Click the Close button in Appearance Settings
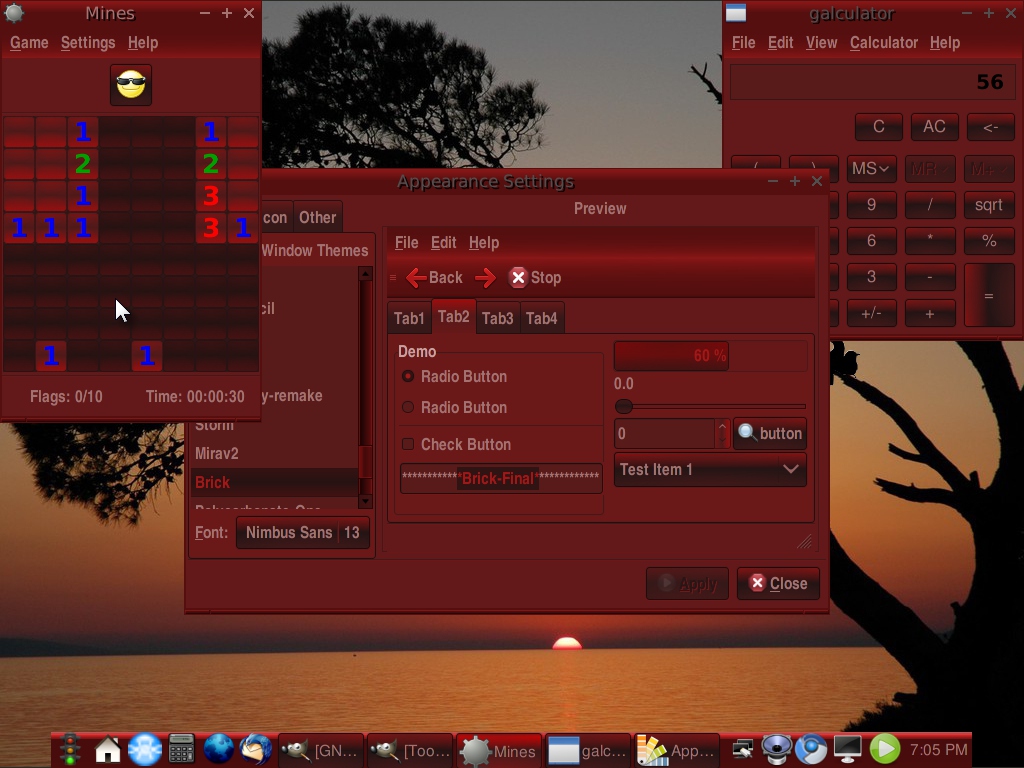Screen dimensions: 1024x768 pos(778,583)
